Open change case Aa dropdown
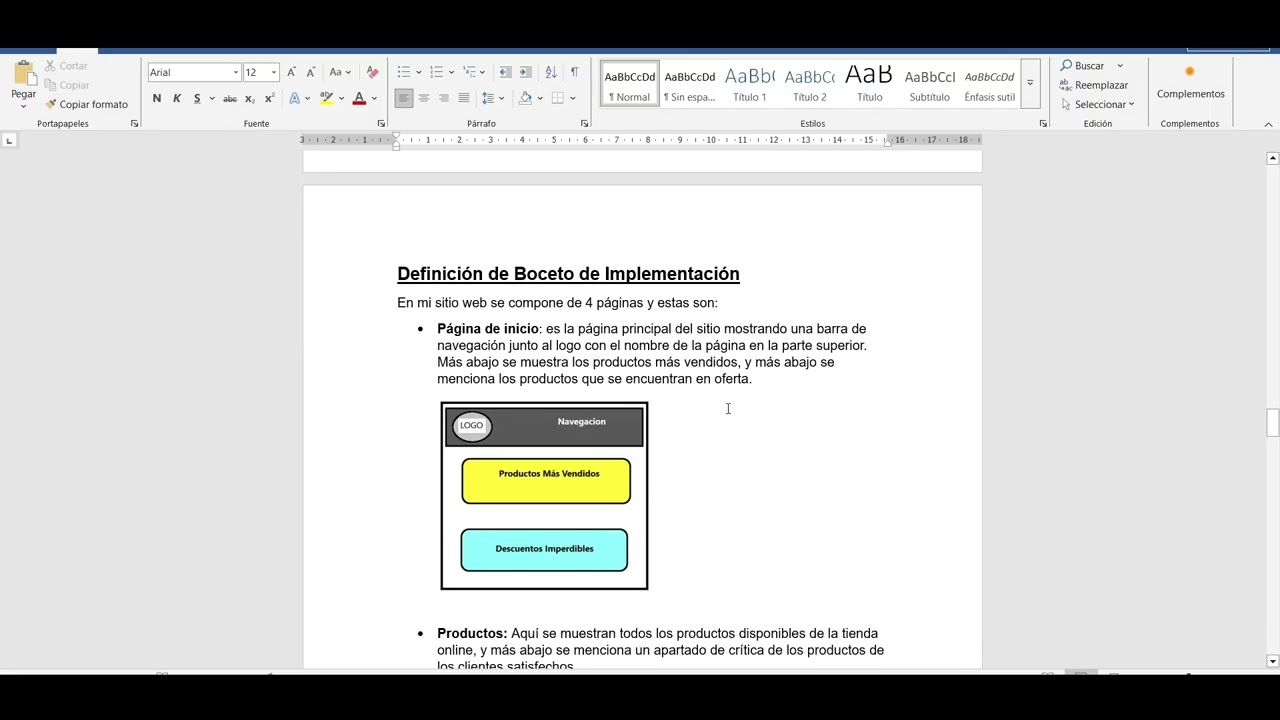The height and width of the screenshot is (720, 1280). 340,72
